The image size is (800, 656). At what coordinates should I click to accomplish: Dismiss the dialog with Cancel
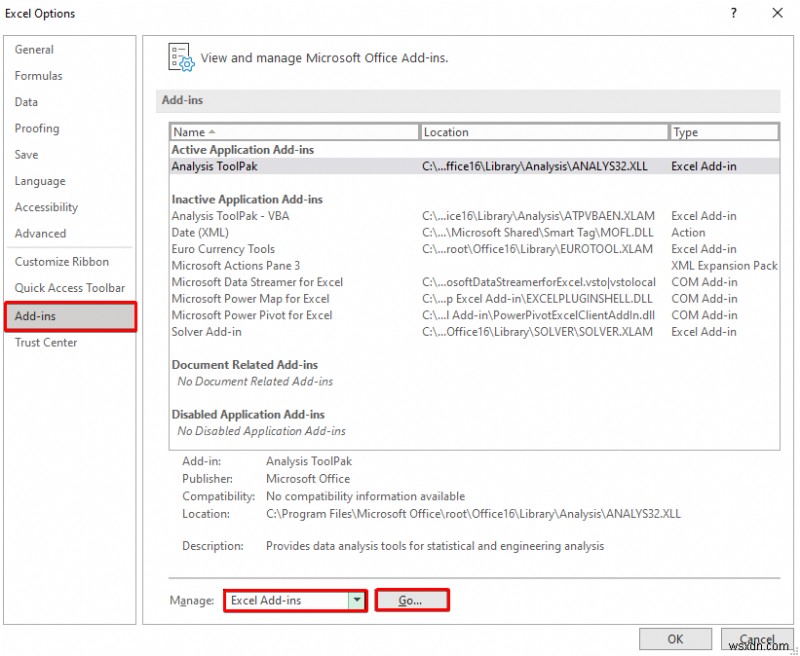[757, 638]
